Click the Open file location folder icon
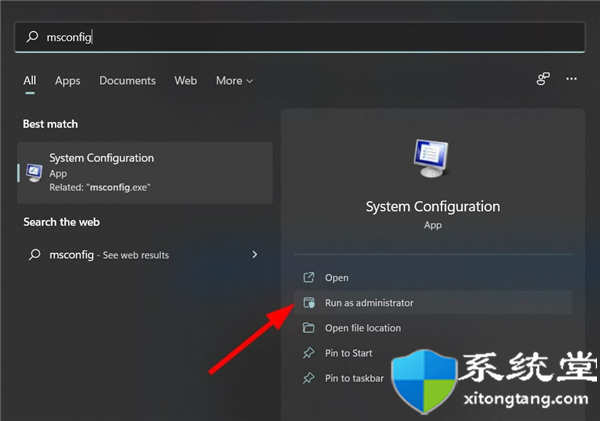Screen dimensions: 600x421 308,328
